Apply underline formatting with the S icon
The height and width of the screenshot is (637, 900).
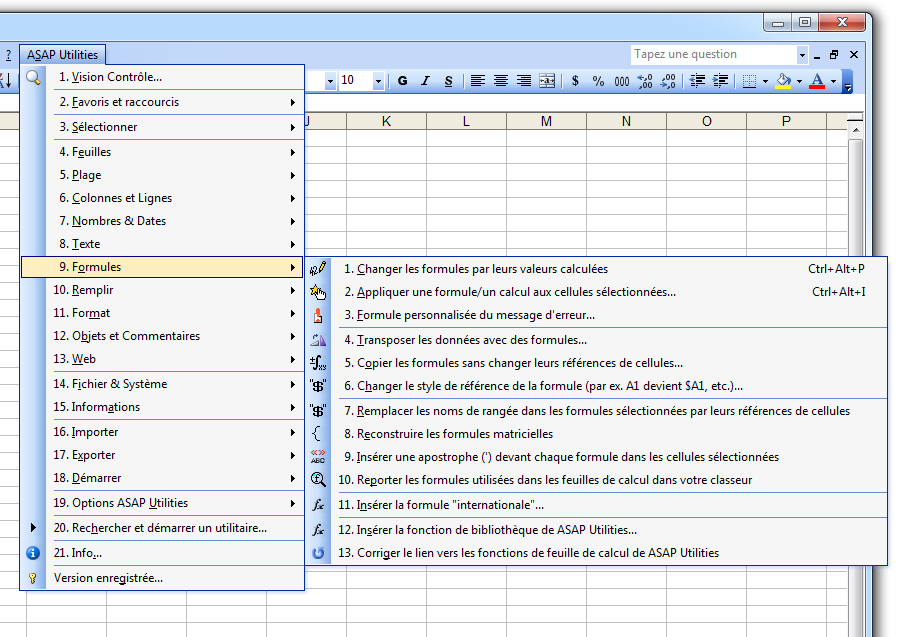pyautogui.click(x=448, y=81)
